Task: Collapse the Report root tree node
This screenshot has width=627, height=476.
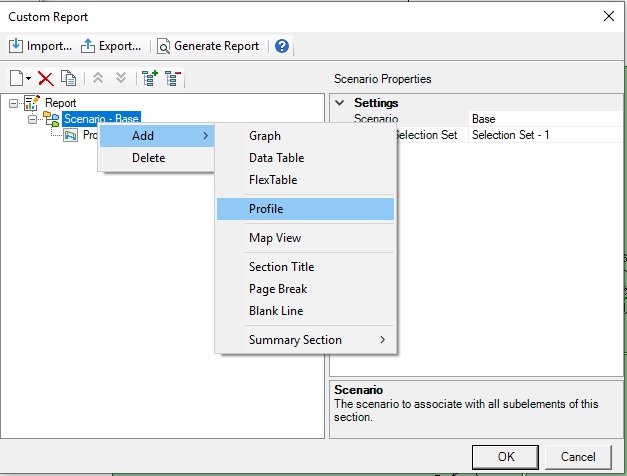Action: tap(12, 103)
